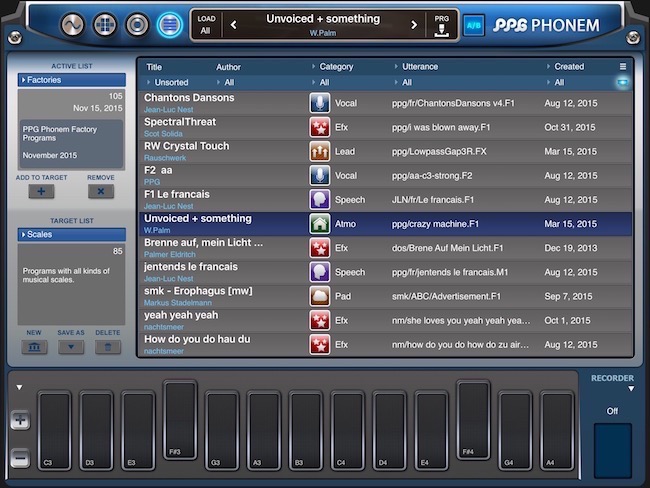Toggle the Load All button
650x488 pixels.
pos(206,25)
